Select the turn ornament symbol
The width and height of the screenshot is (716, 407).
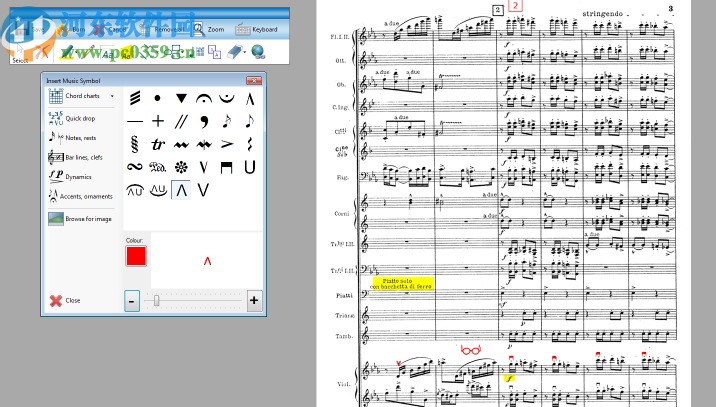point(135,167)
